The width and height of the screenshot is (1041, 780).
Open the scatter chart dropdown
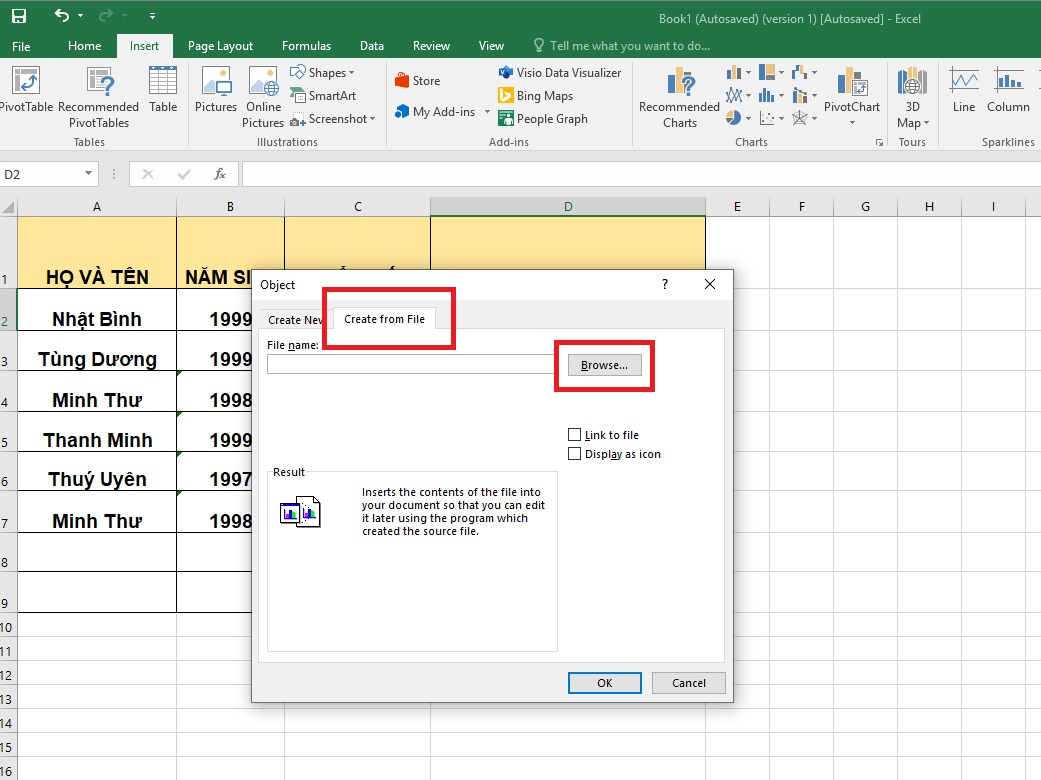[781, 119]
